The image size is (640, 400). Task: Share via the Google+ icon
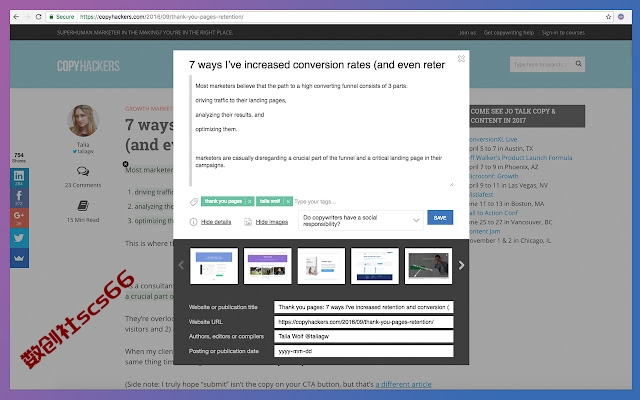(x=19, y=218)
